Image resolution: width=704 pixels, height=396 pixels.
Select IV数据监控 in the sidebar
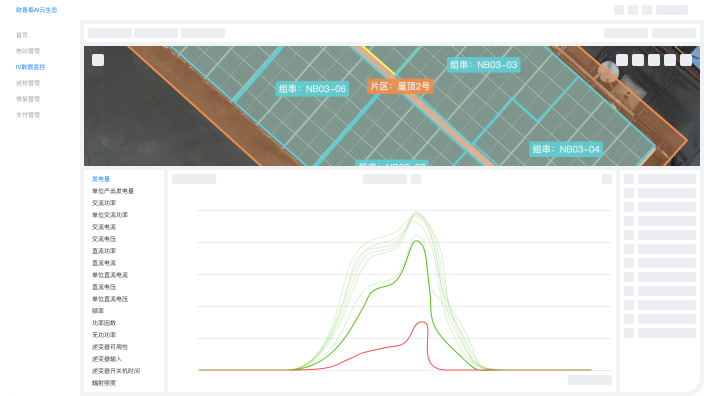click(30, 67)
